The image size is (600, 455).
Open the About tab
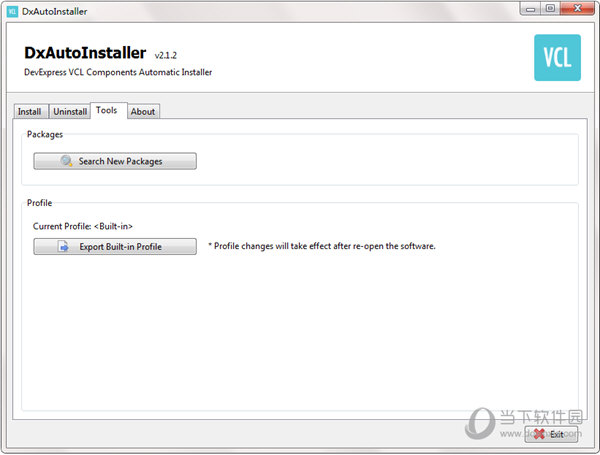coord(143,112)
